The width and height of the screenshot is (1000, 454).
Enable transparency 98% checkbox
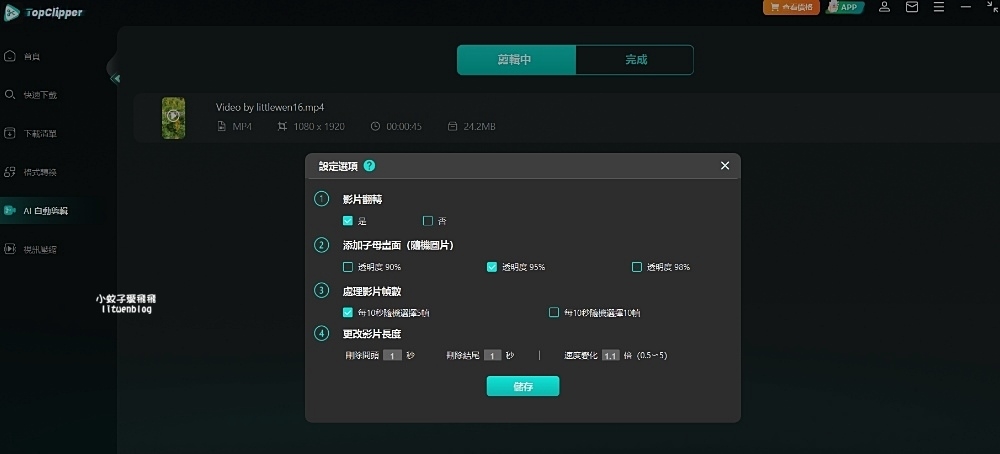pyautogui.click(x=636, y=267)
